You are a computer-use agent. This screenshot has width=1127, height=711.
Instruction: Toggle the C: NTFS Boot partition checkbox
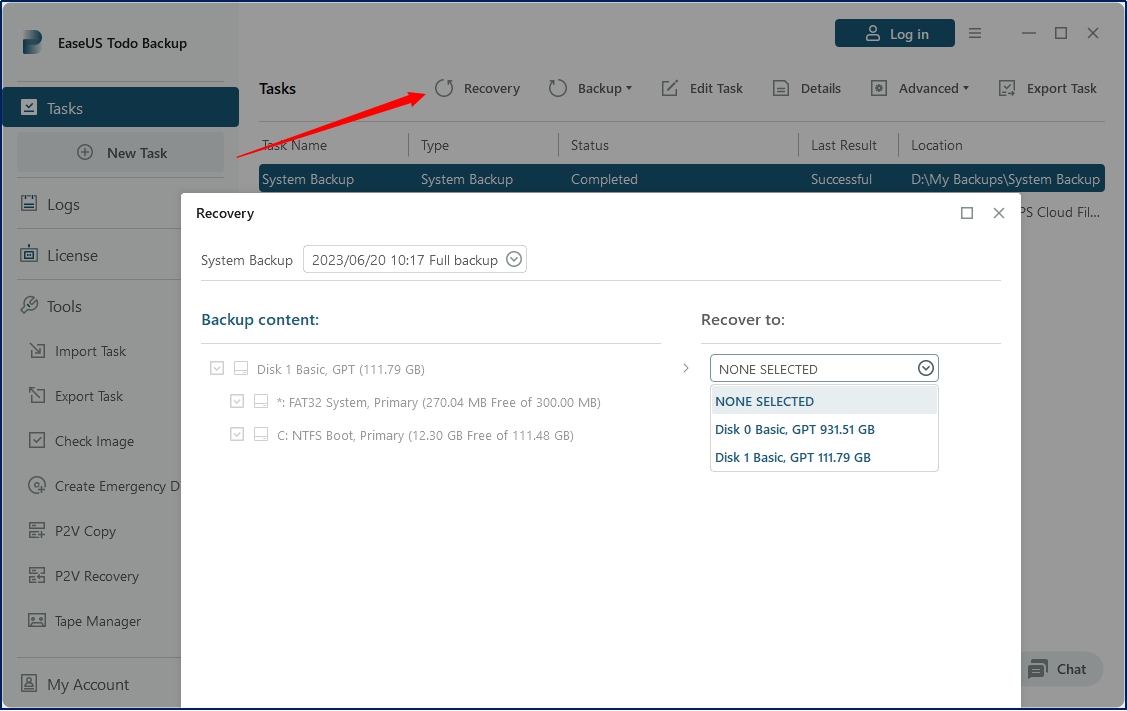[x=236, y=434]
